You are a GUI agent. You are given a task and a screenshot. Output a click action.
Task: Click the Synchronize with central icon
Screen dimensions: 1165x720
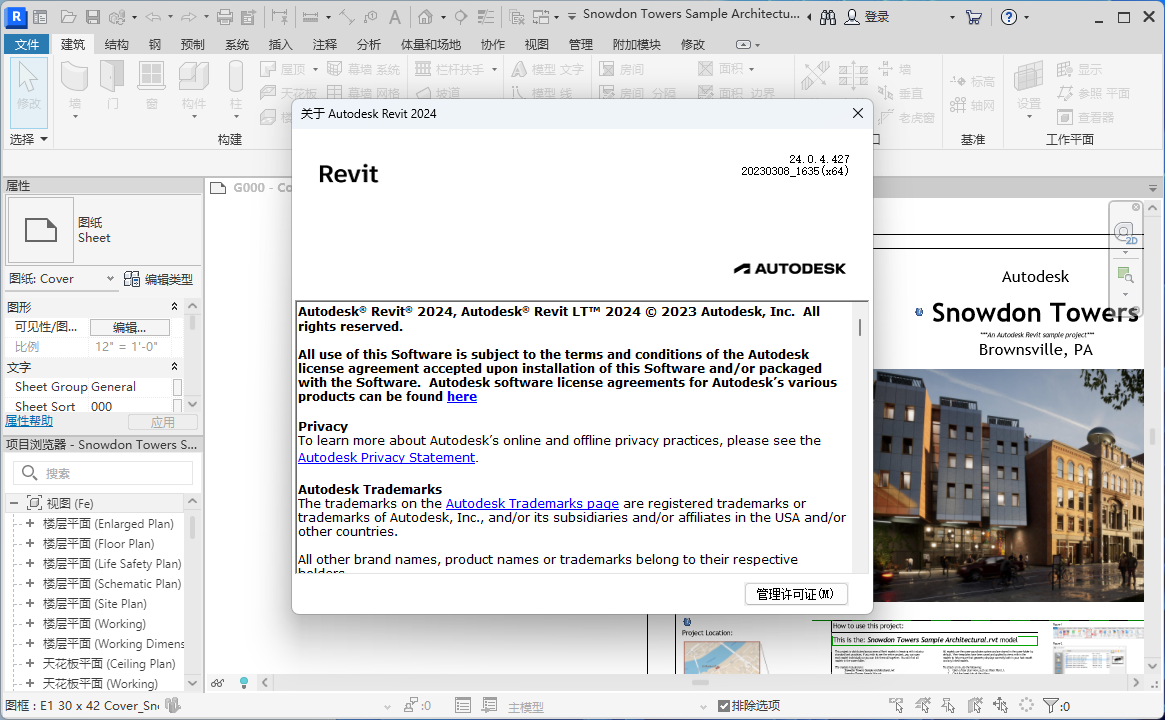click(117, 16)
